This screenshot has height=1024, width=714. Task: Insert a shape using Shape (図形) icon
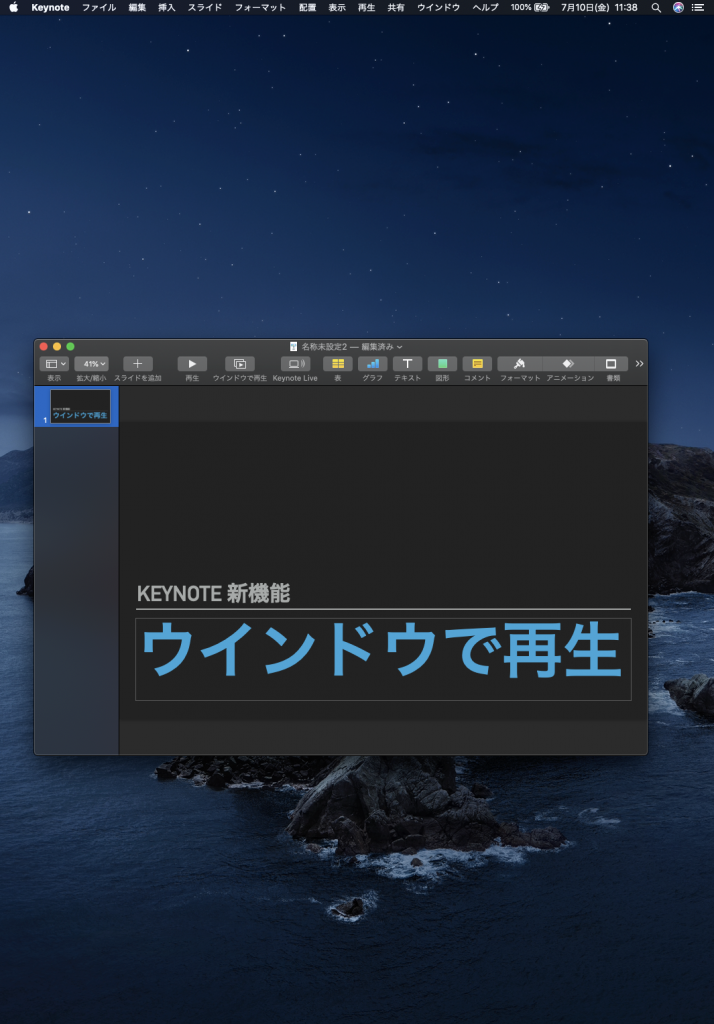click(442, 364)
